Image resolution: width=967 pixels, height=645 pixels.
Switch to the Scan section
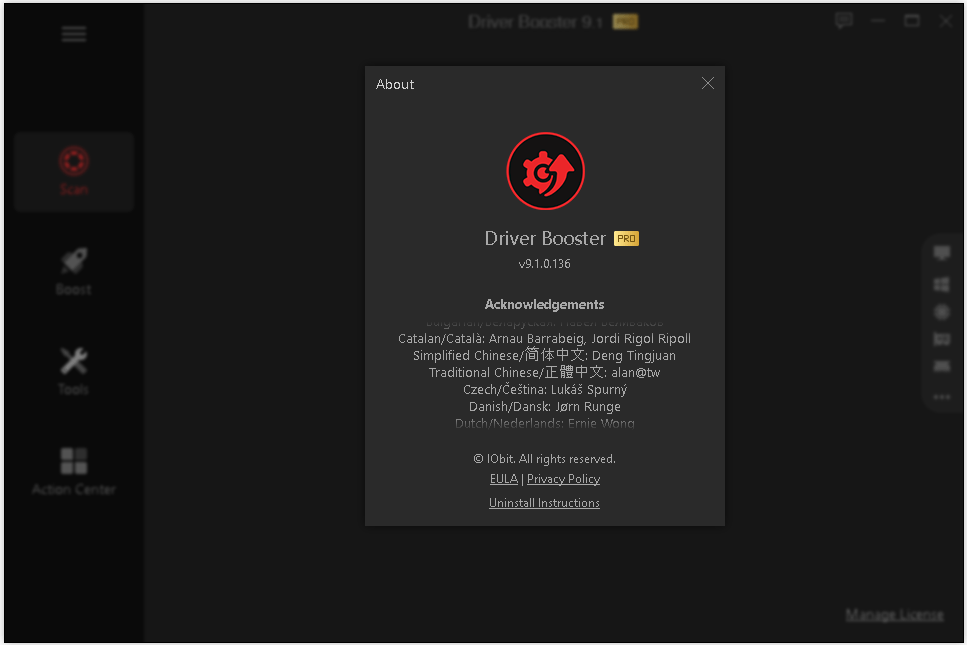click(x=73, y=171)
